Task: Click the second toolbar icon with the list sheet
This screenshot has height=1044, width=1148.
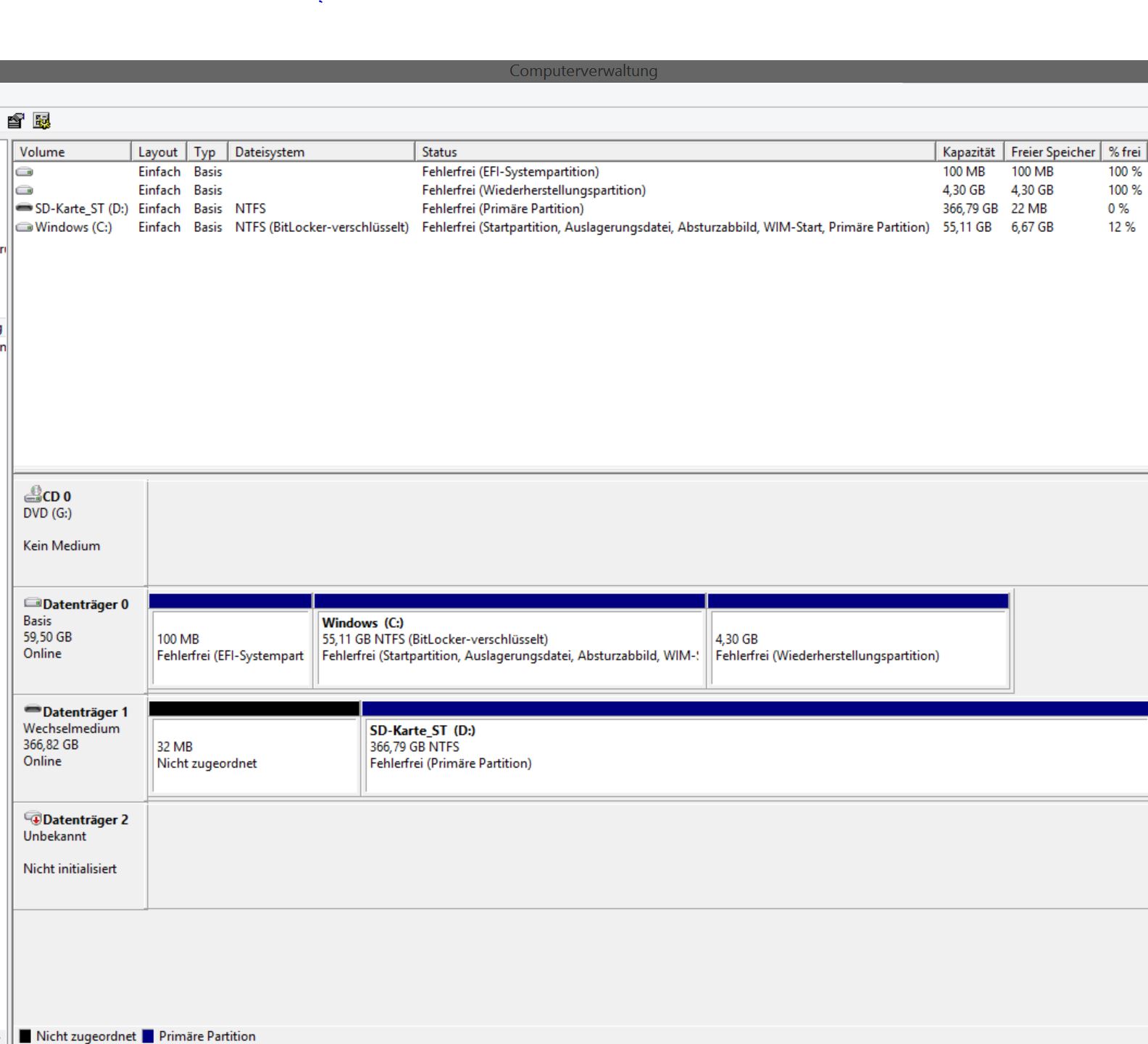Action: (x=42, y=121)
